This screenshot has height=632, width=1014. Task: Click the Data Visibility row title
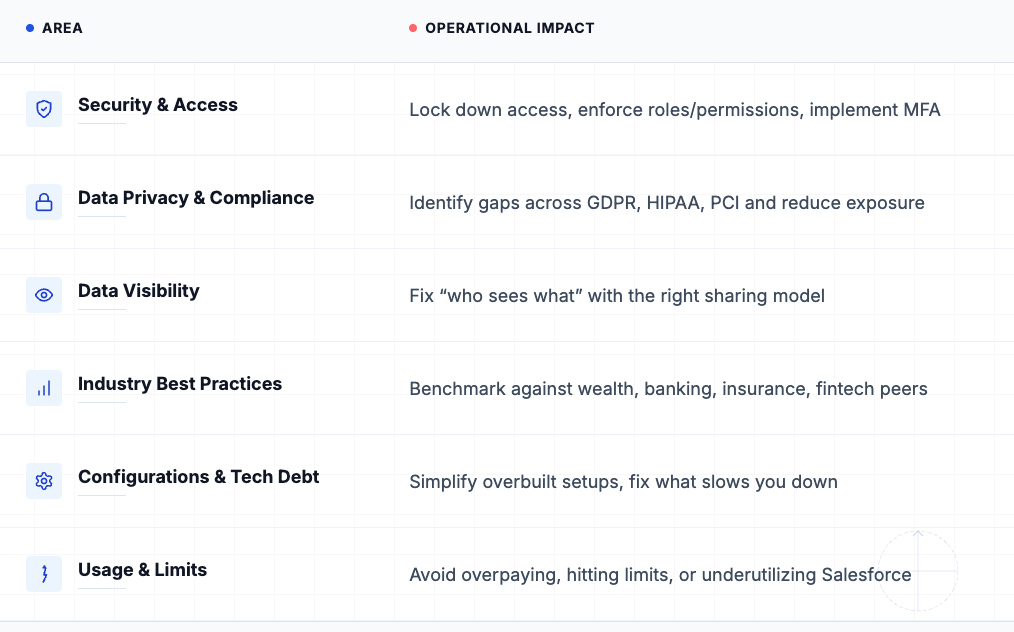tap(138, 291)
